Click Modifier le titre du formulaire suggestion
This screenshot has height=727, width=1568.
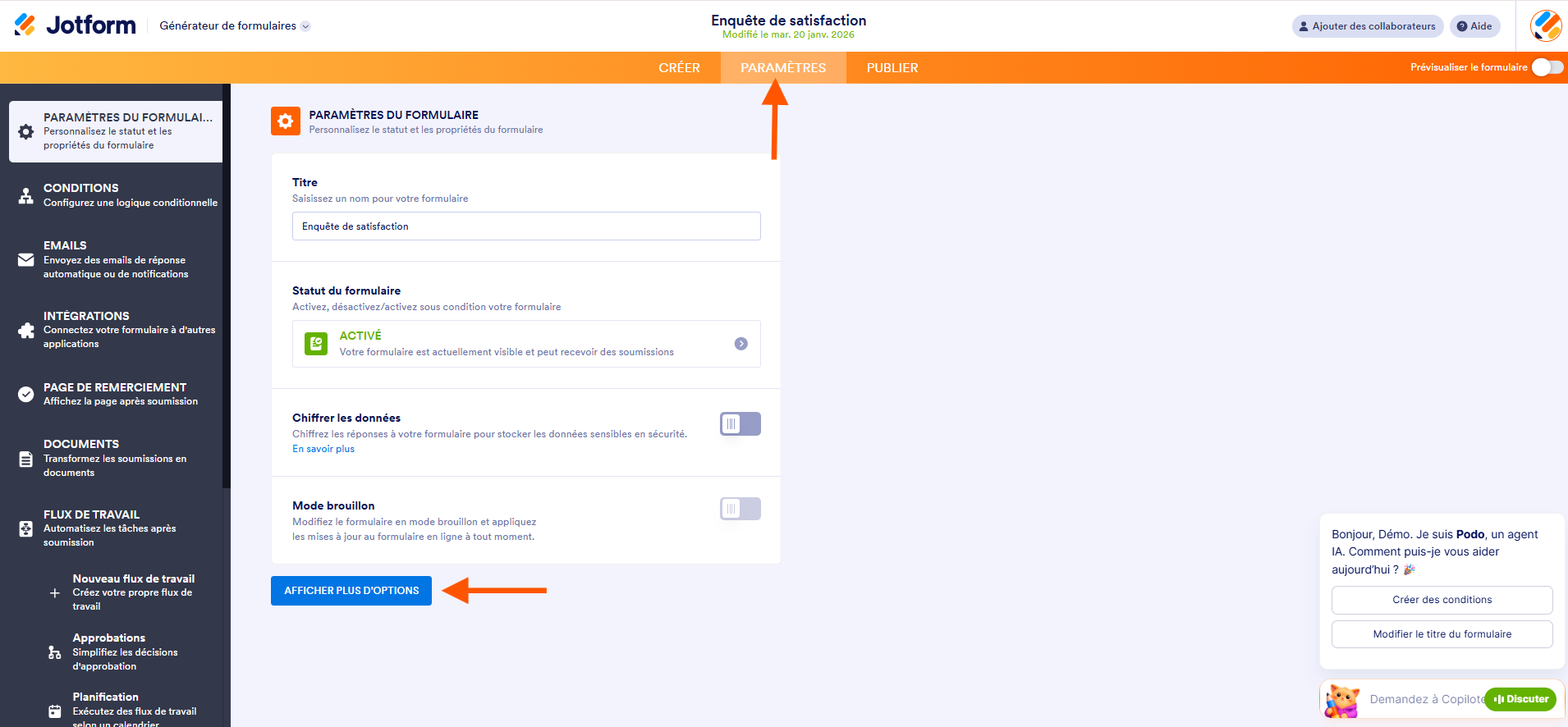click(x=1442, y=634)
